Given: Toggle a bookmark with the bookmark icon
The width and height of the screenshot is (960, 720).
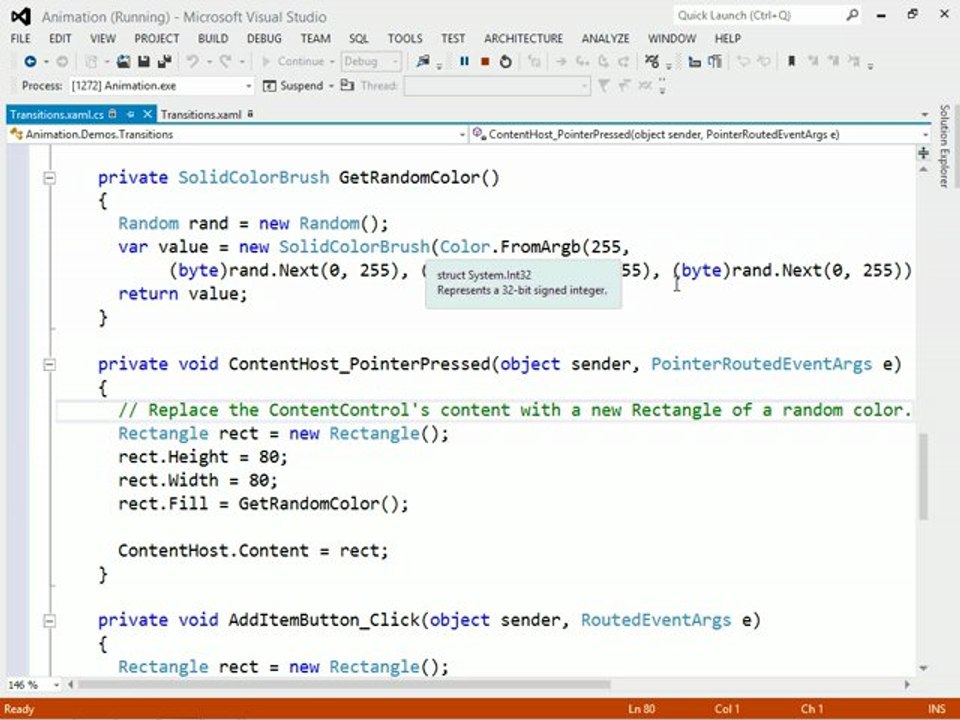Looking at the screenshot, I should tap(792, 61).
